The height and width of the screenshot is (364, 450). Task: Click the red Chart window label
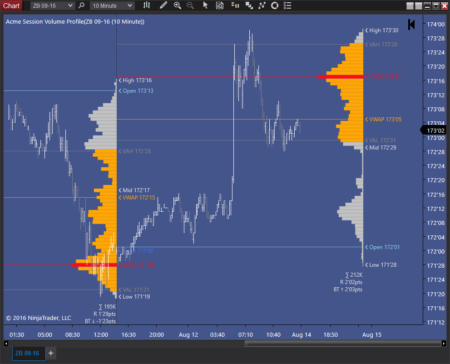pos(11,5)
